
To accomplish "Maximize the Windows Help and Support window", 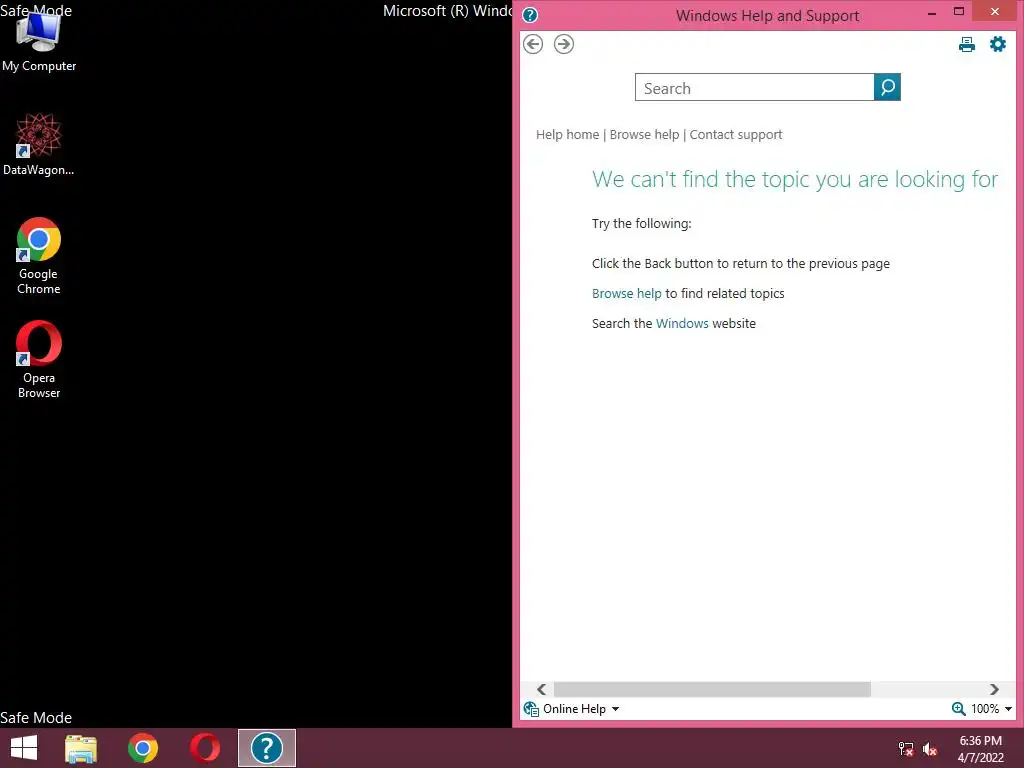I will coord(959,12).
